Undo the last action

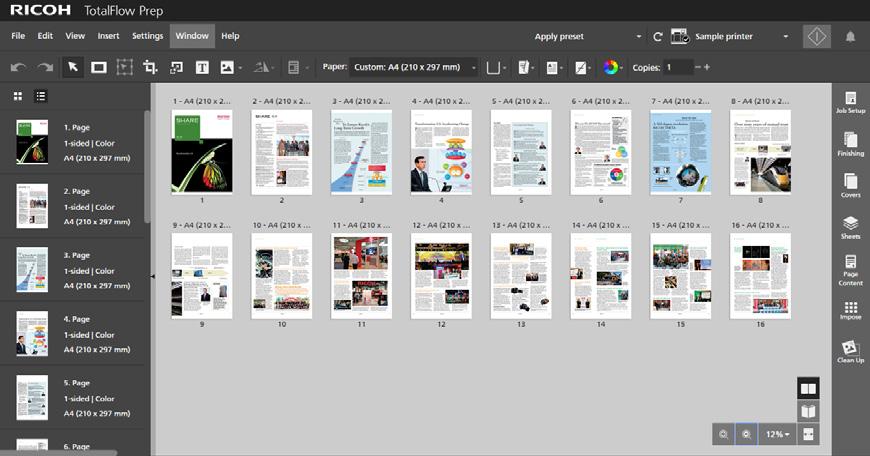18,68
